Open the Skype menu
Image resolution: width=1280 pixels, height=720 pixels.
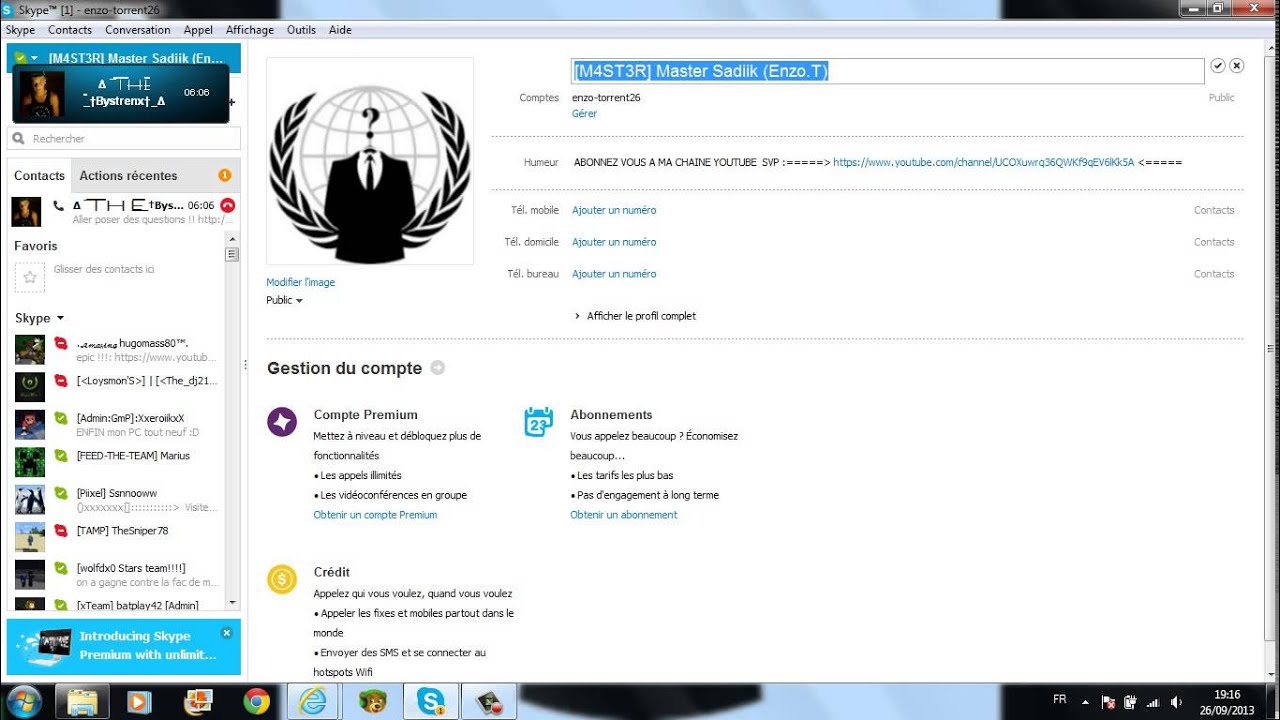click(x=20, y=30)
